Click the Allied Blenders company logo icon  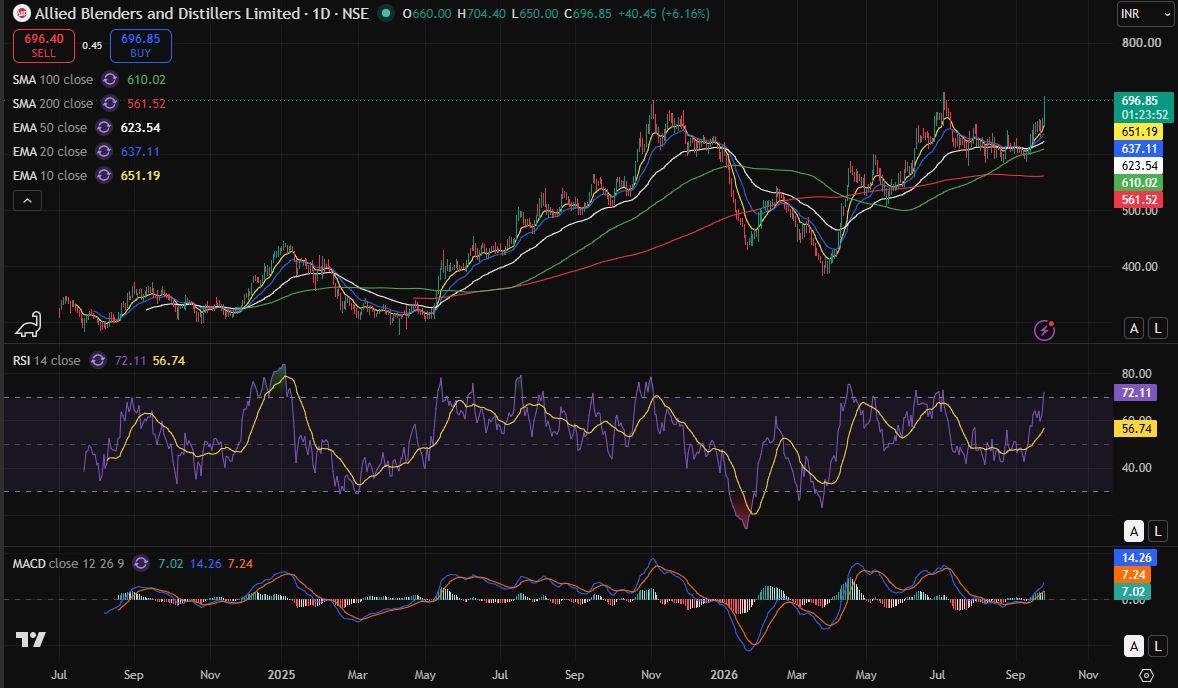[22, 14]
